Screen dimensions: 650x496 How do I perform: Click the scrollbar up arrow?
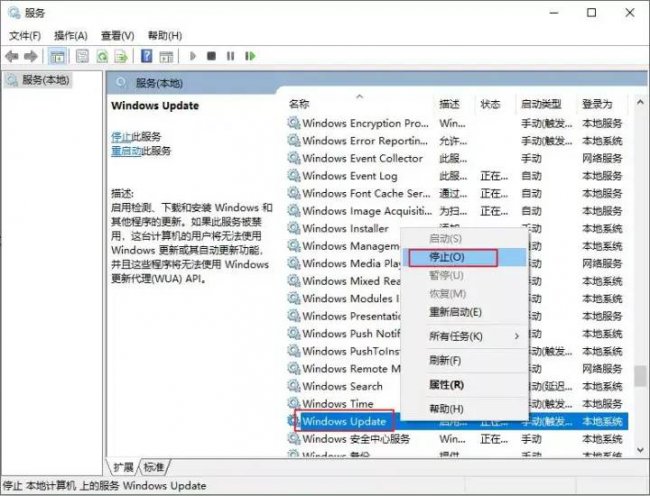(640, 102)
